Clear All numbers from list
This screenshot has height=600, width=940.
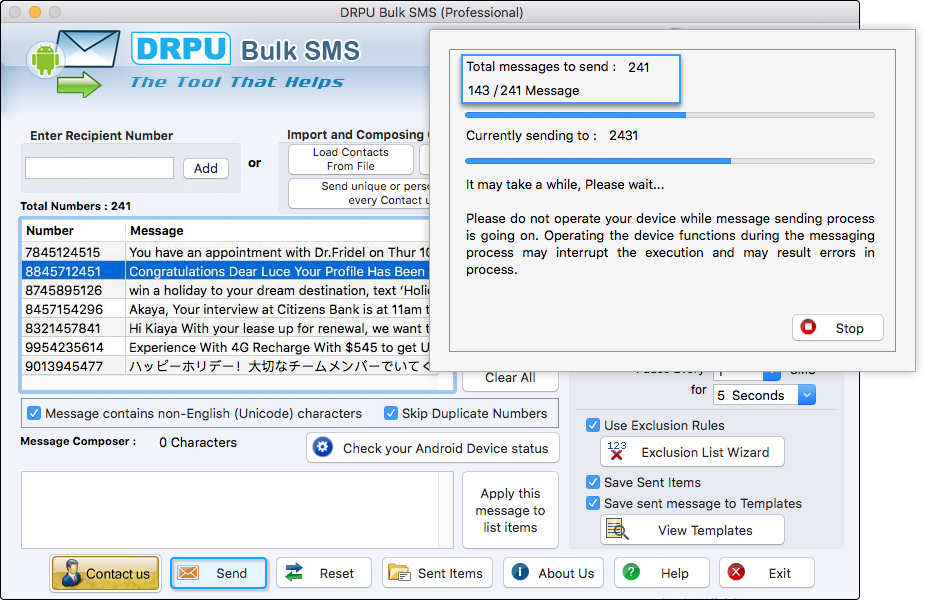(x=510, y=379)
